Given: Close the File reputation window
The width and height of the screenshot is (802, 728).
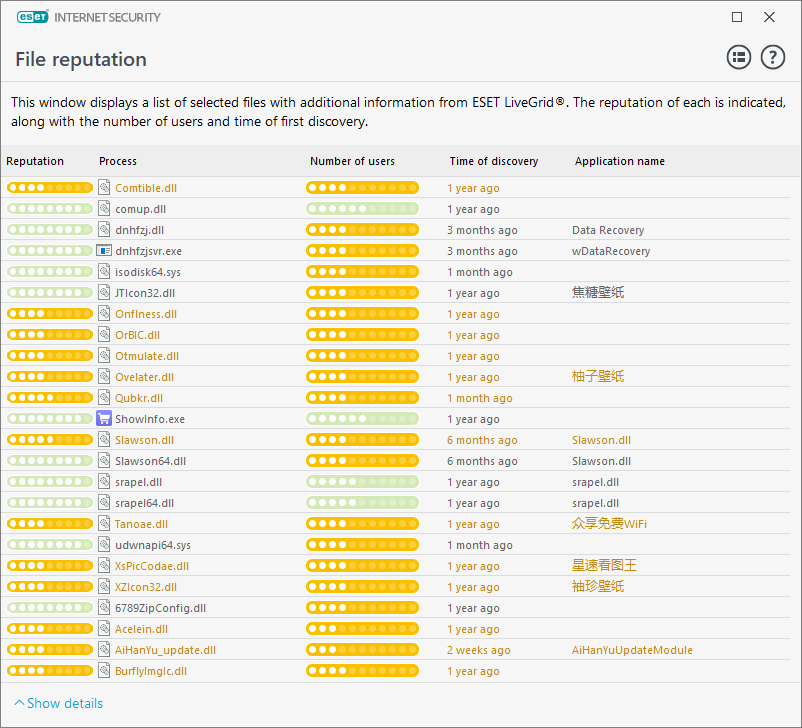Looking at the screenshot, I should pos(769,17).
